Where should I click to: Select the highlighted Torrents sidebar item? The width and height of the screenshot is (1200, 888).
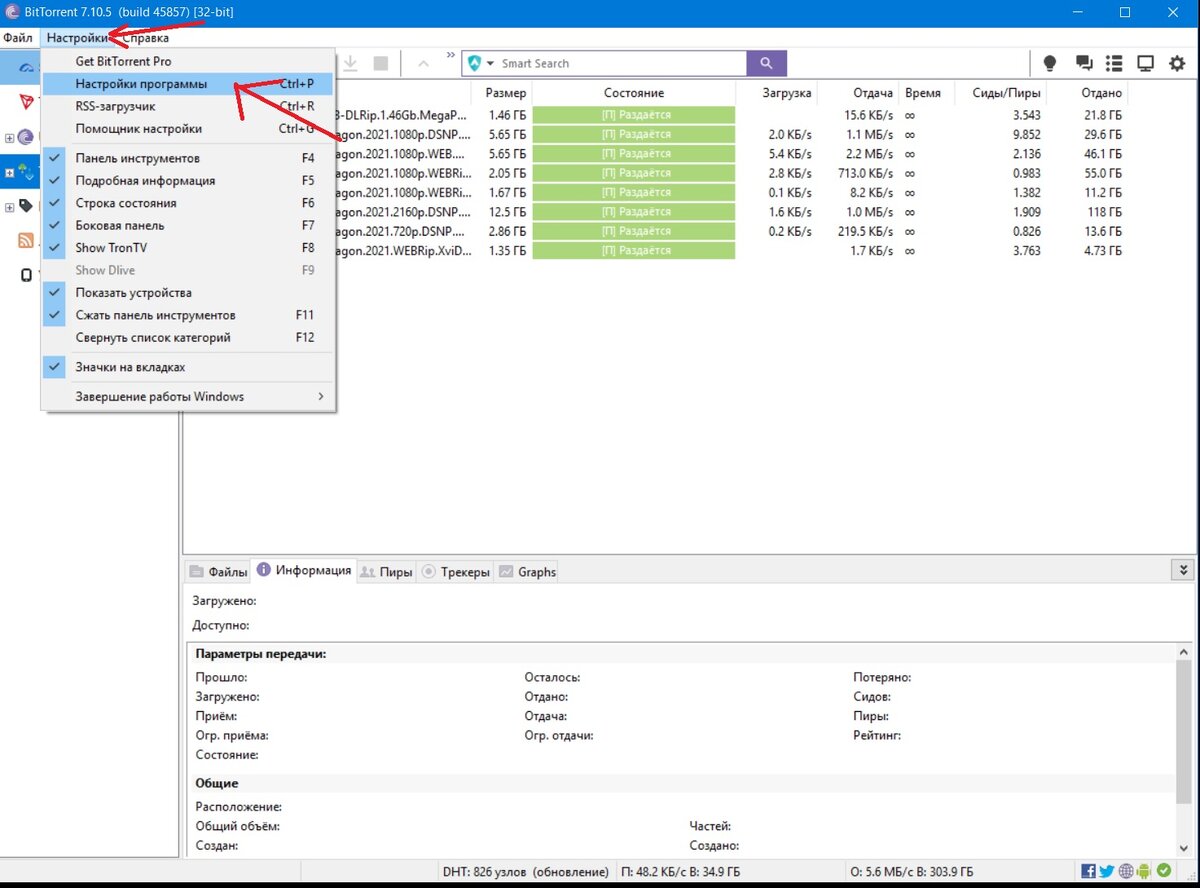[20, 172]
